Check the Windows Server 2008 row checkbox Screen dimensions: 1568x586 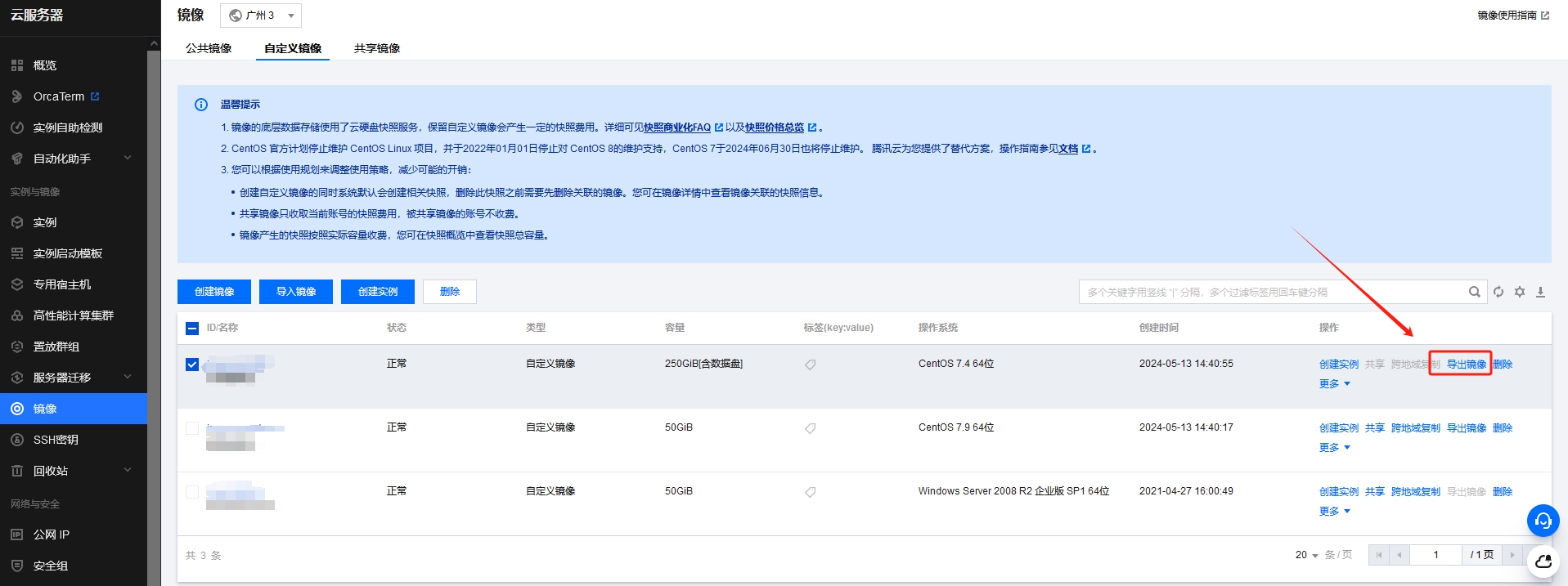tap(192, 492)
